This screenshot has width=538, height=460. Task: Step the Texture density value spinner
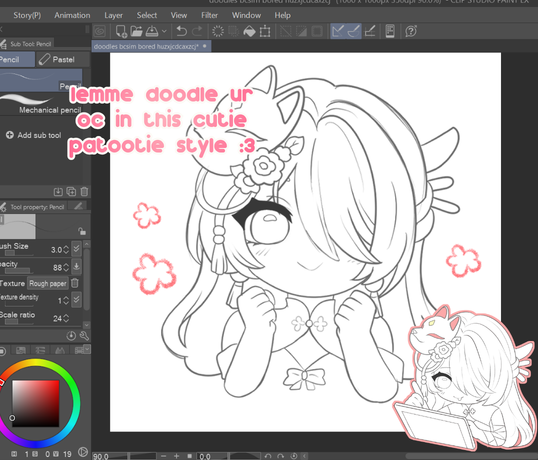pyautogui.click(x=66, y=301)
